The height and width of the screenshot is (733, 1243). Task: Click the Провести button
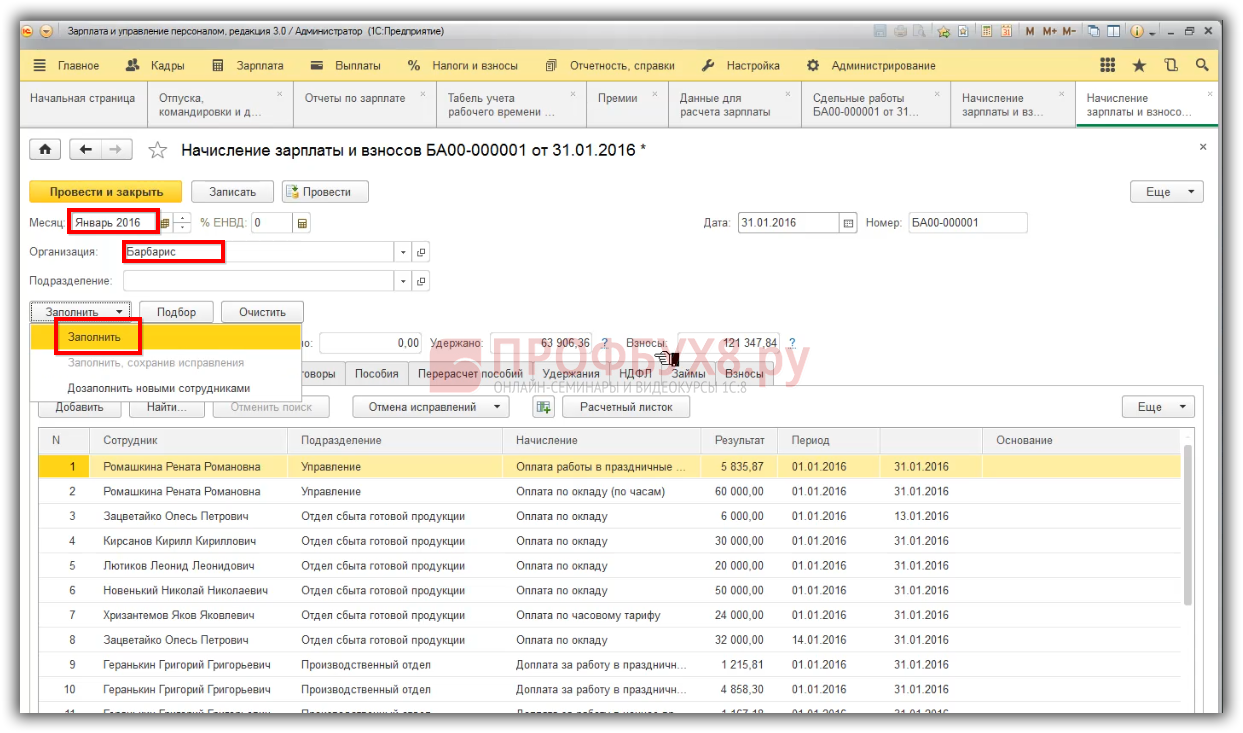[325, 192]
